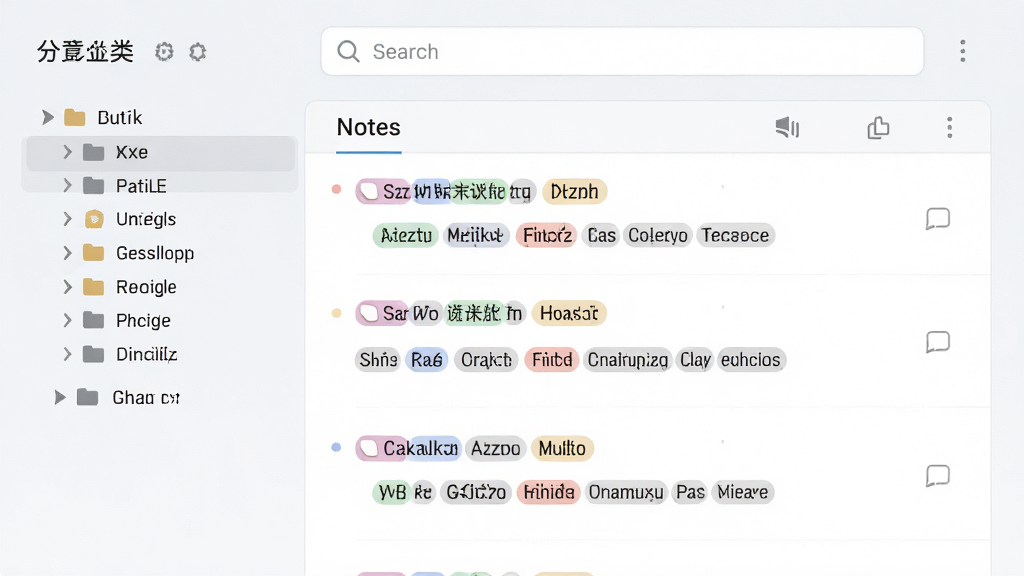Expand the PatiLE folder chevron
Image resolution: width=1024 pixels, height=576 pixels.
click(x=67, y=185)
